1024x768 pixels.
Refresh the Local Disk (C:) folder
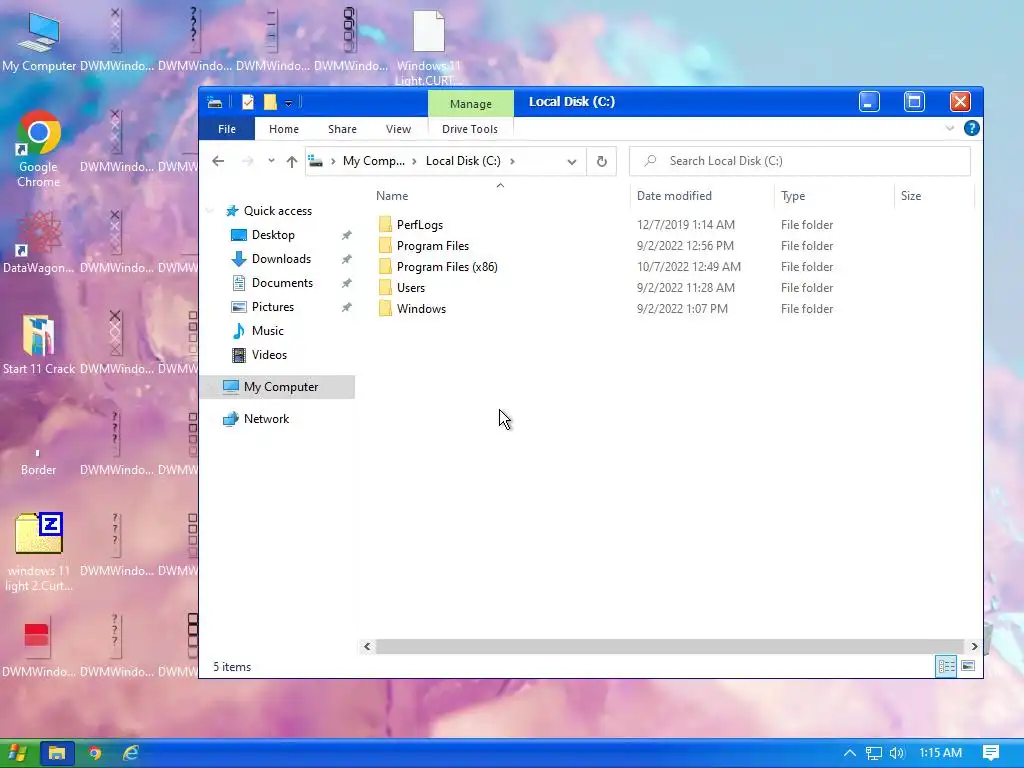click(601, 161)
